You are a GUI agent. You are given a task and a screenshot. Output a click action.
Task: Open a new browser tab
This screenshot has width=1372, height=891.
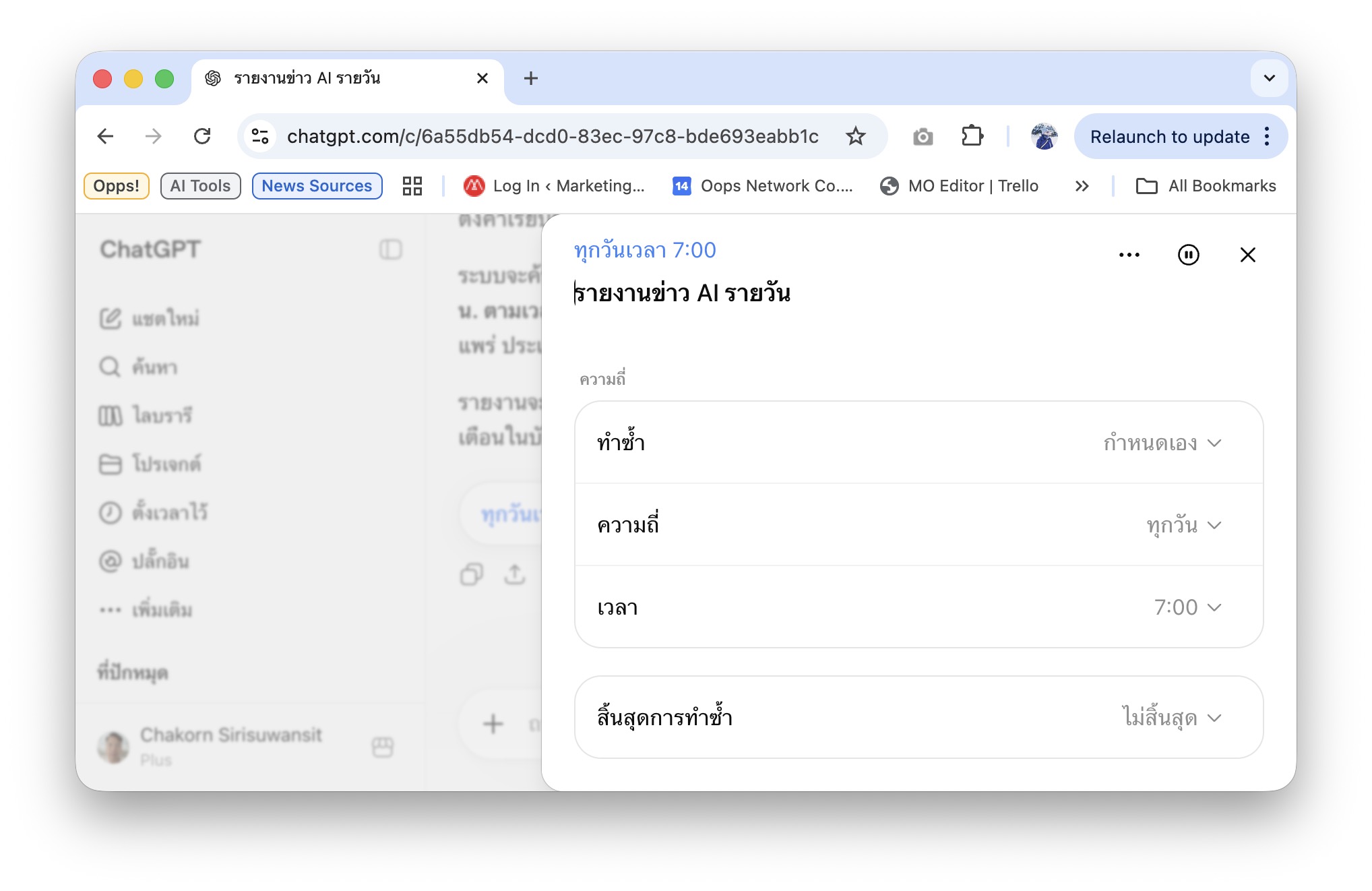[531, 78]
